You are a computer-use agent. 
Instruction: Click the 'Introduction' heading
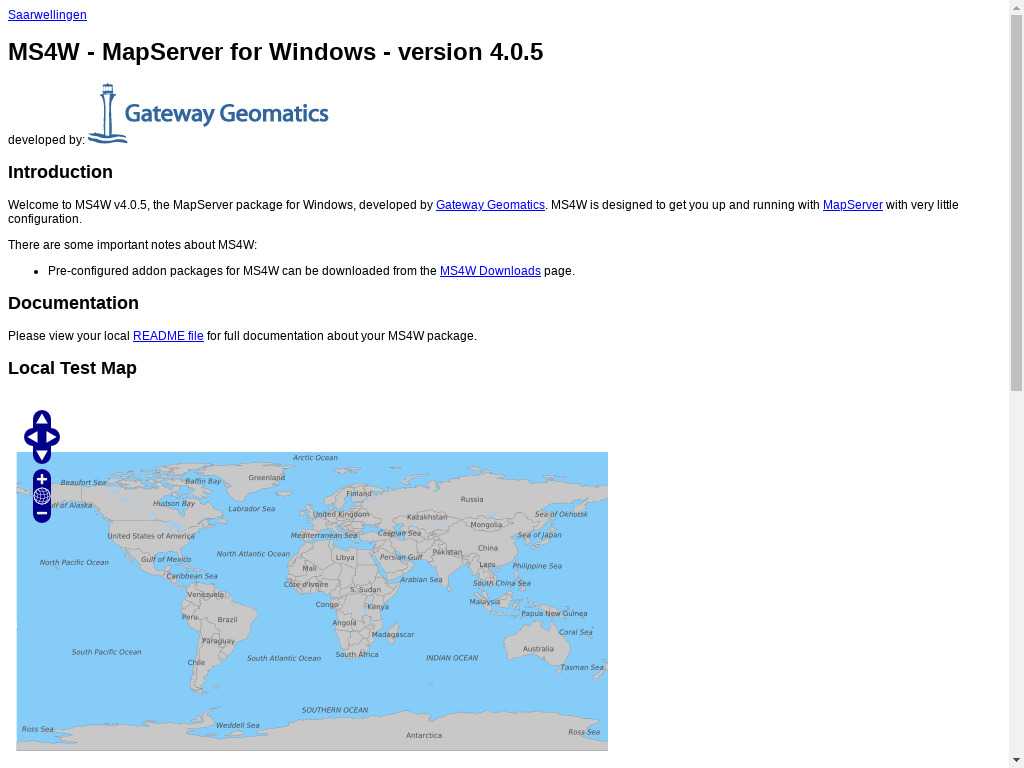(60, 172)
